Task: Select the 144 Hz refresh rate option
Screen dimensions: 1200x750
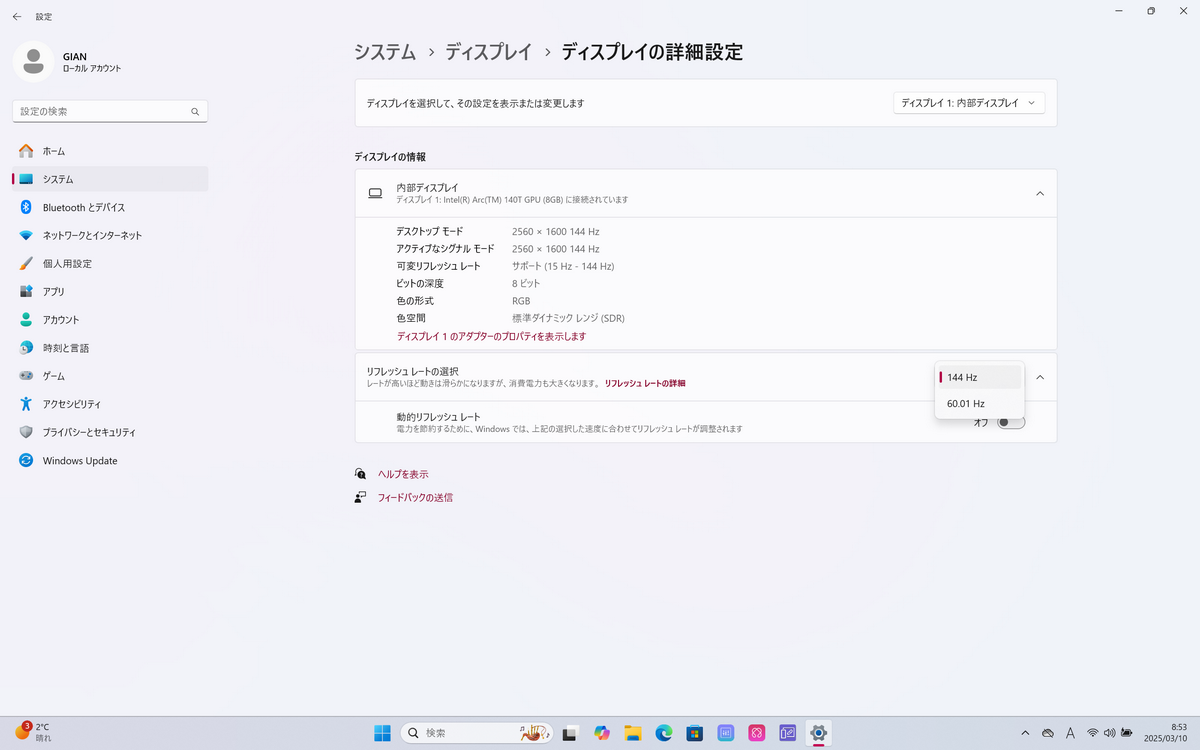Action: click(978, 377)
